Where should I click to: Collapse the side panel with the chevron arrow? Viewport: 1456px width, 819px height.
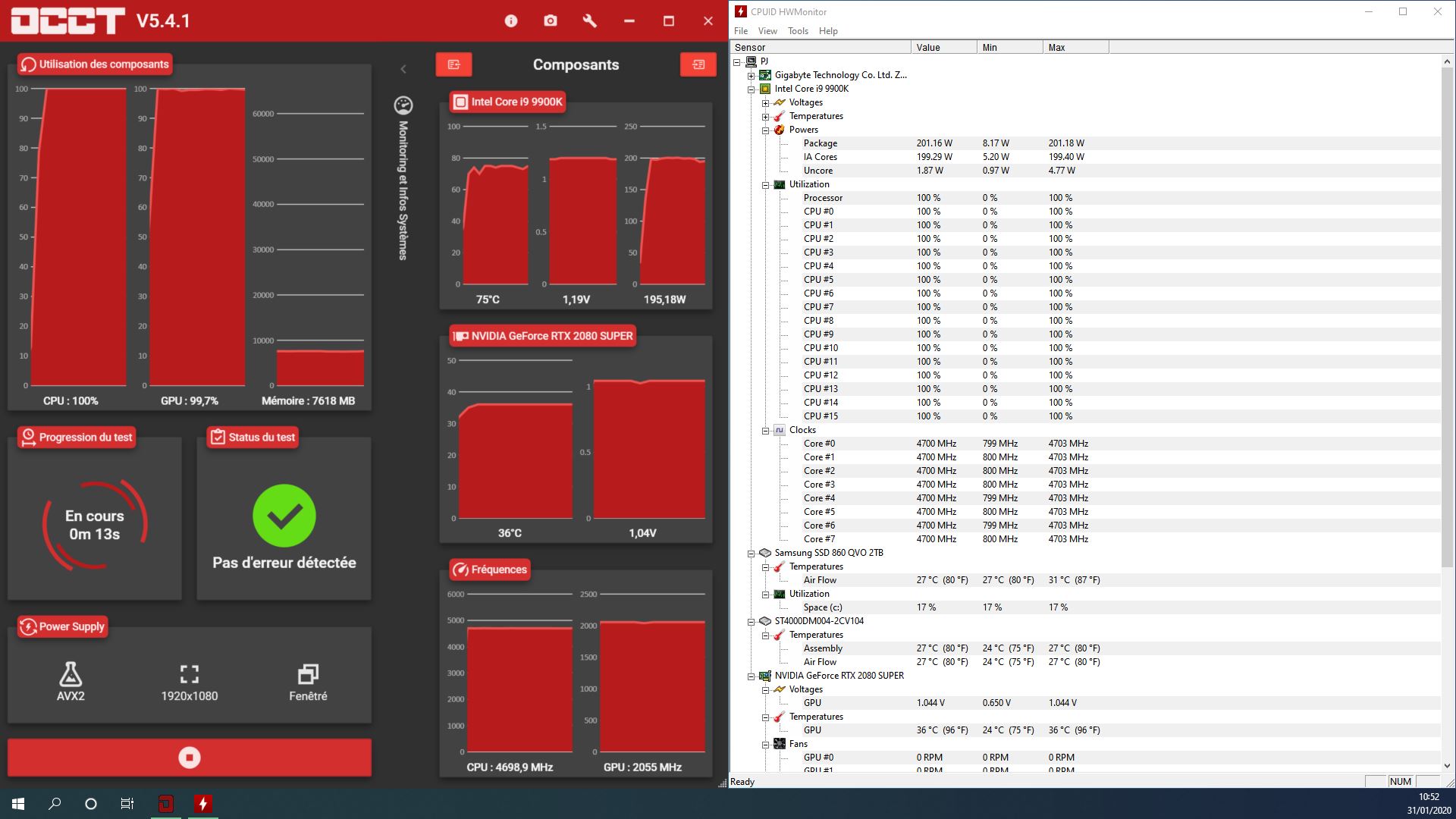[x=403, y=69]
